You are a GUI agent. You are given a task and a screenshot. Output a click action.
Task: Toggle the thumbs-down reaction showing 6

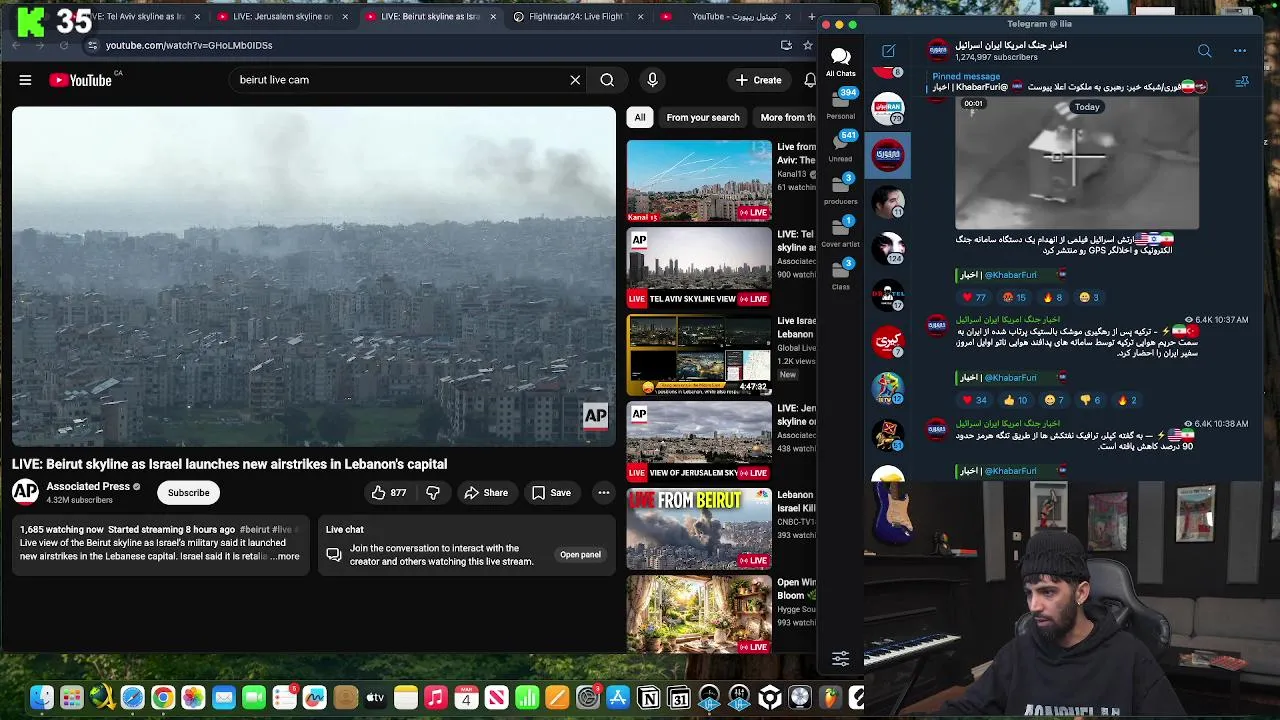(1090, 400)
